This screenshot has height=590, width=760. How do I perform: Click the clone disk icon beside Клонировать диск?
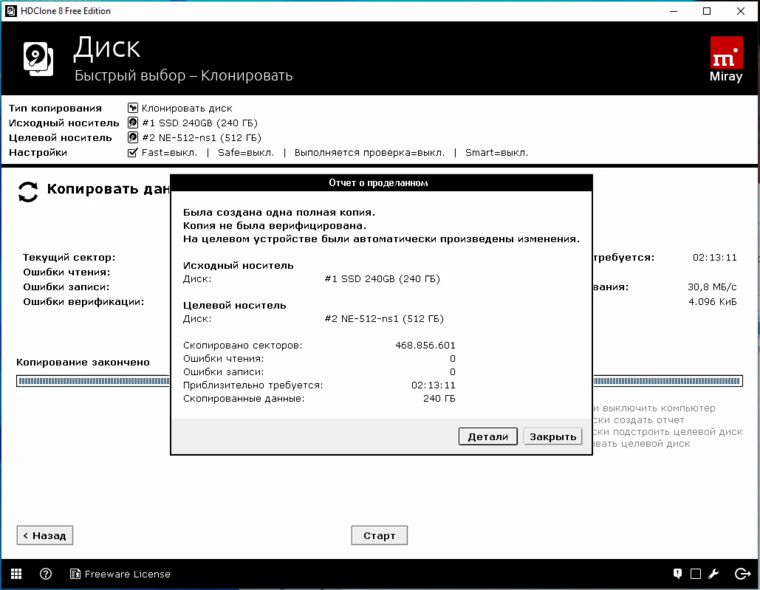coord(133,108)
